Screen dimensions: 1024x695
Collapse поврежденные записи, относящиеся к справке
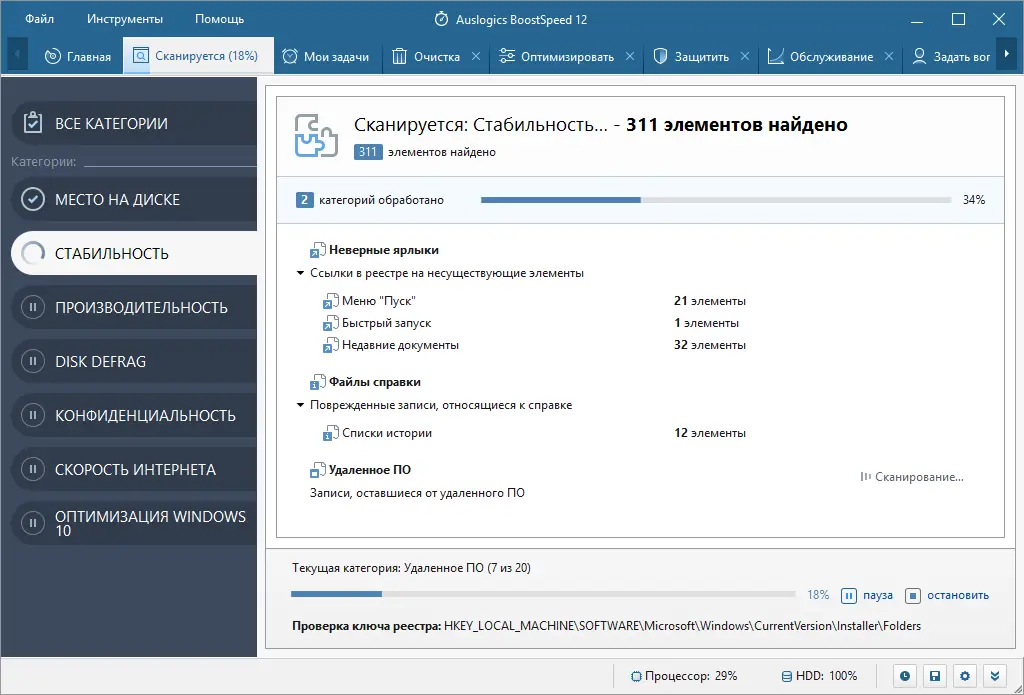(300, 405)
